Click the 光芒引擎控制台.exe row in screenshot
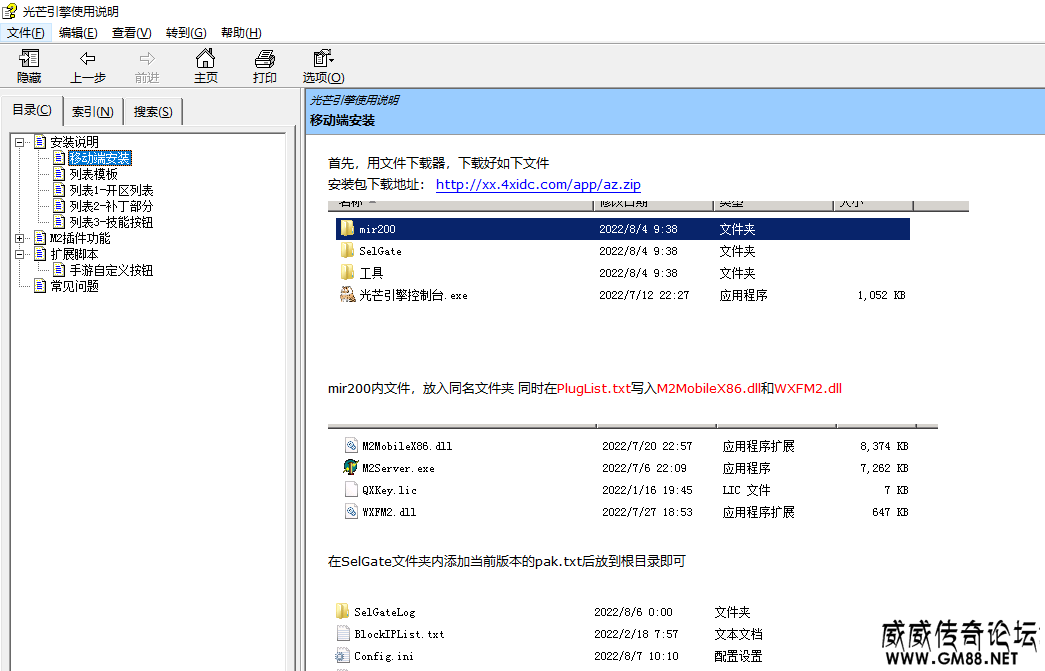The image size is (1045, 671). tap(623, 295)
